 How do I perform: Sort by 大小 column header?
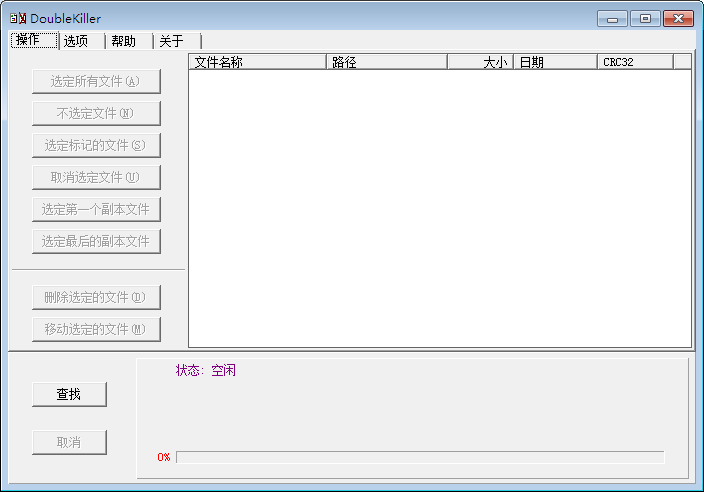(x=480, y=62)
